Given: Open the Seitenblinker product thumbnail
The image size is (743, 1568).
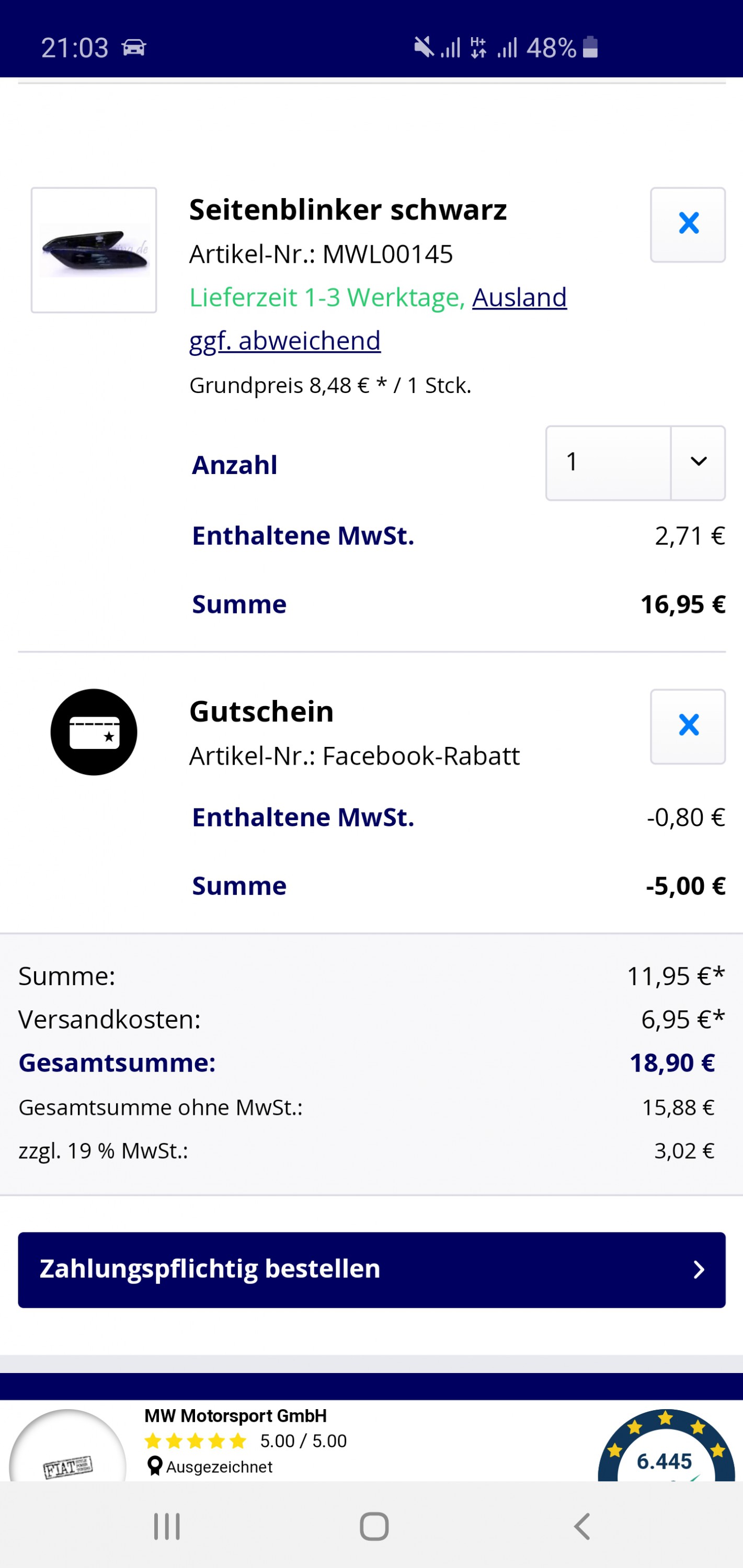Looking at the screenshot, I should point(94,250).
